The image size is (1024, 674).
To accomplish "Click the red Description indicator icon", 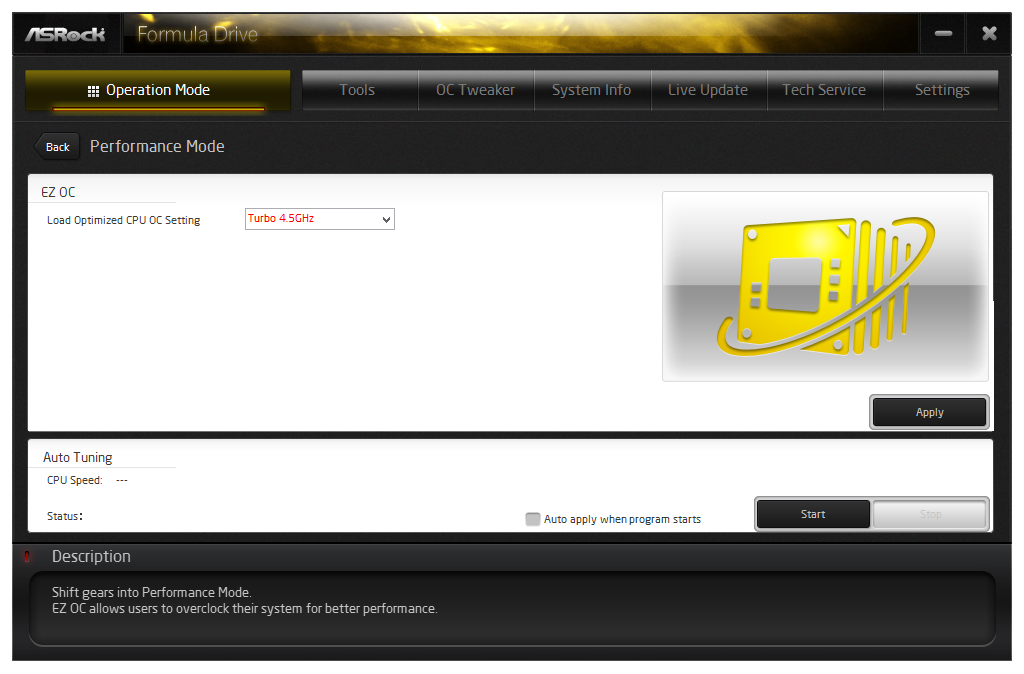I will click(x=27, y=557).
